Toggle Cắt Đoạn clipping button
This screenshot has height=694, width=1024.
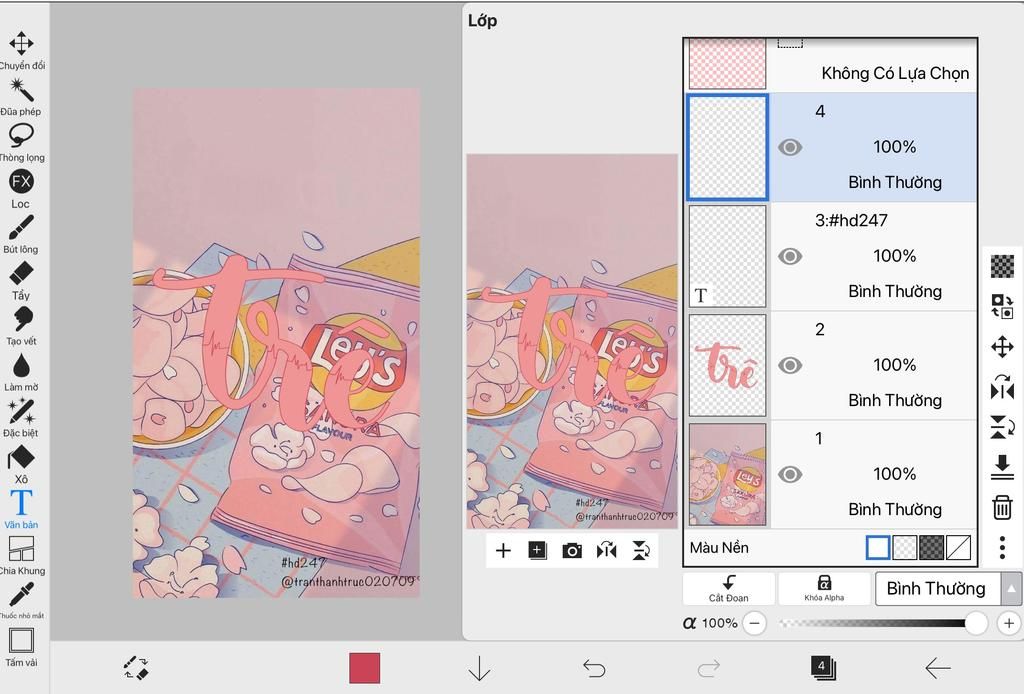tap(728, 588)
